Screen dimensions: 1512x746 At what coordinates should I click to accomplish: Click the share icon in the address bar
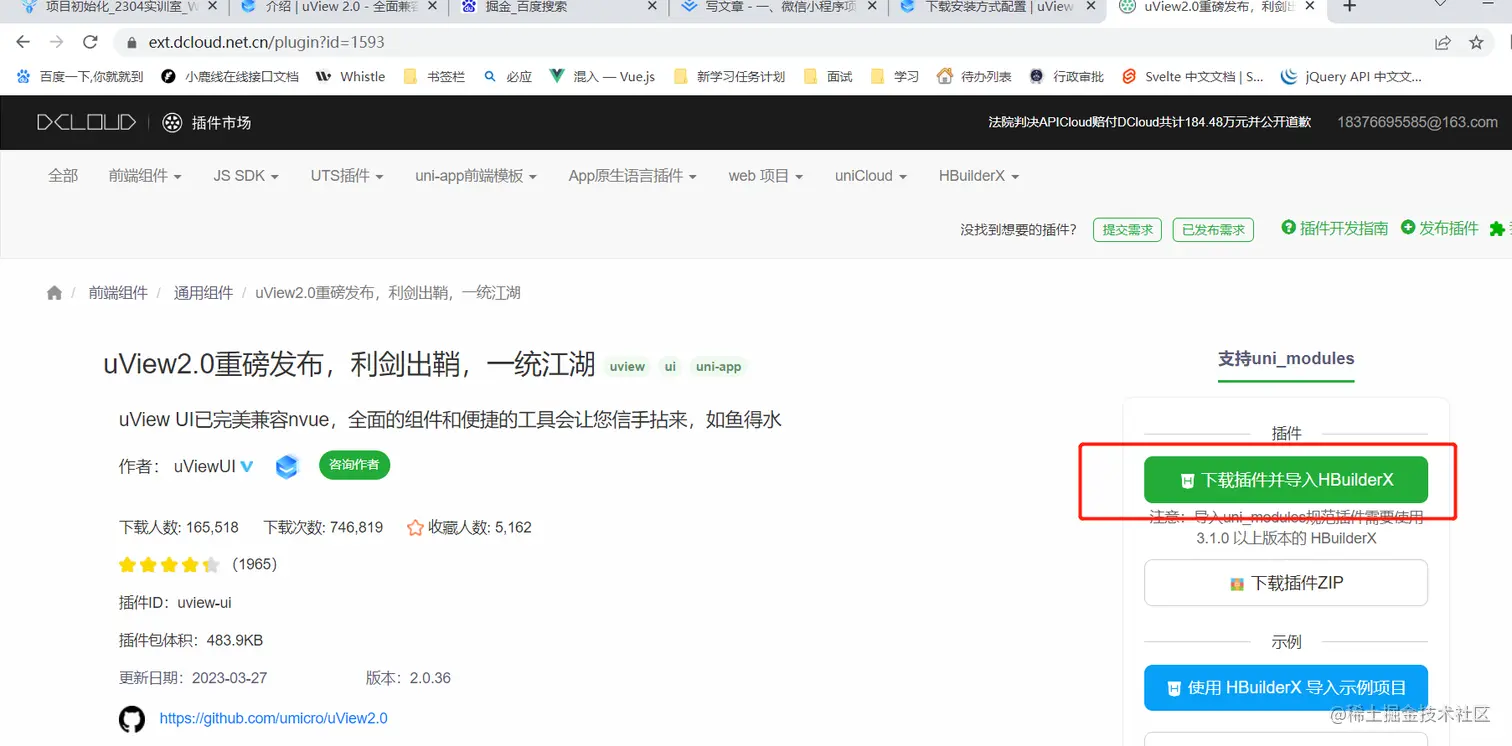(x=1442, y=42)
